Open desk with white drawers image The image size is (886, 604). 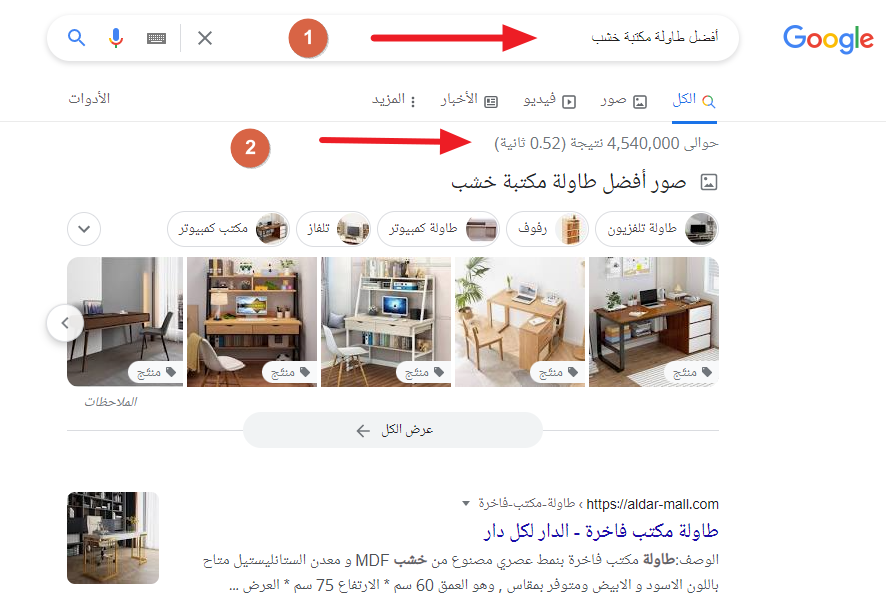(654, 321)
